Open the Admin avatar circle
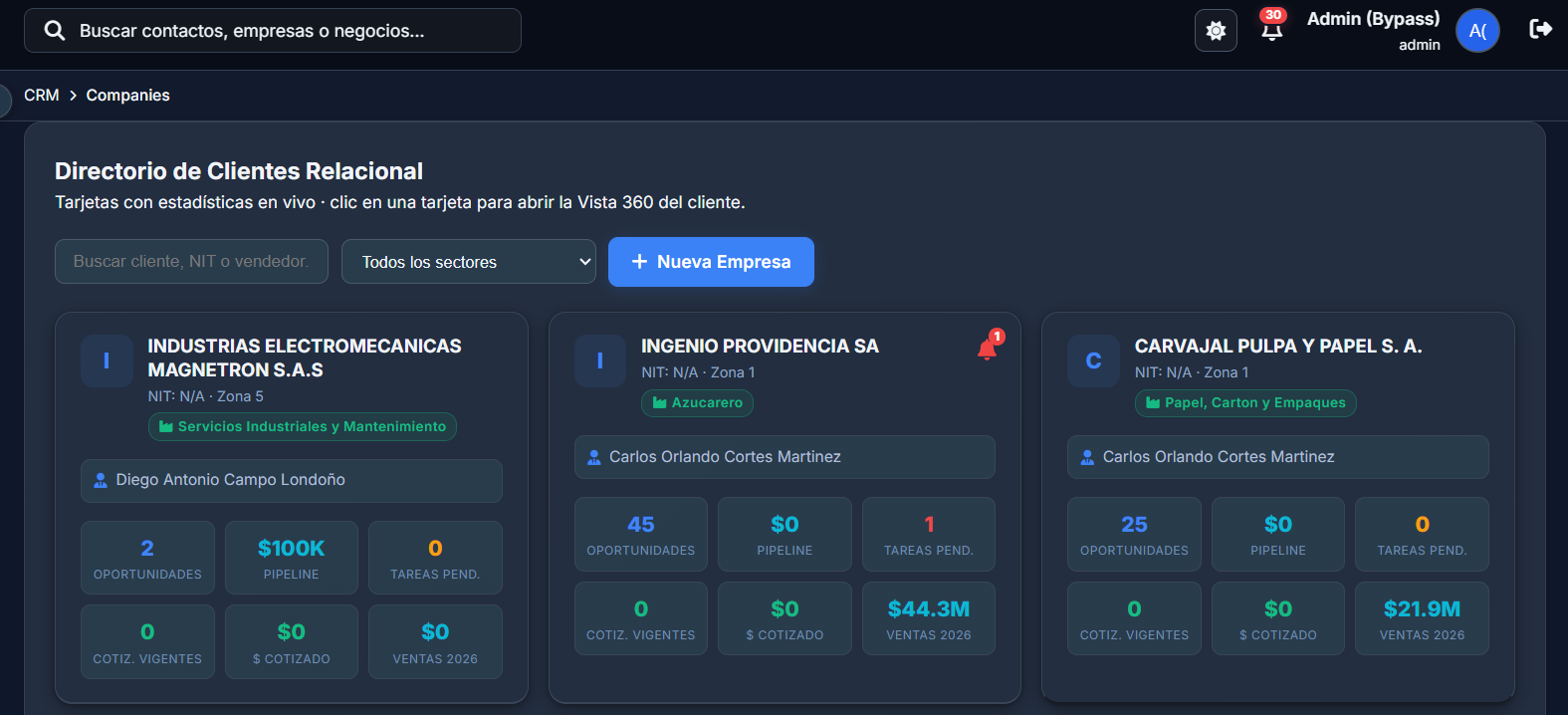This screenshot has height=715, width=1568. coord(1477,31)
